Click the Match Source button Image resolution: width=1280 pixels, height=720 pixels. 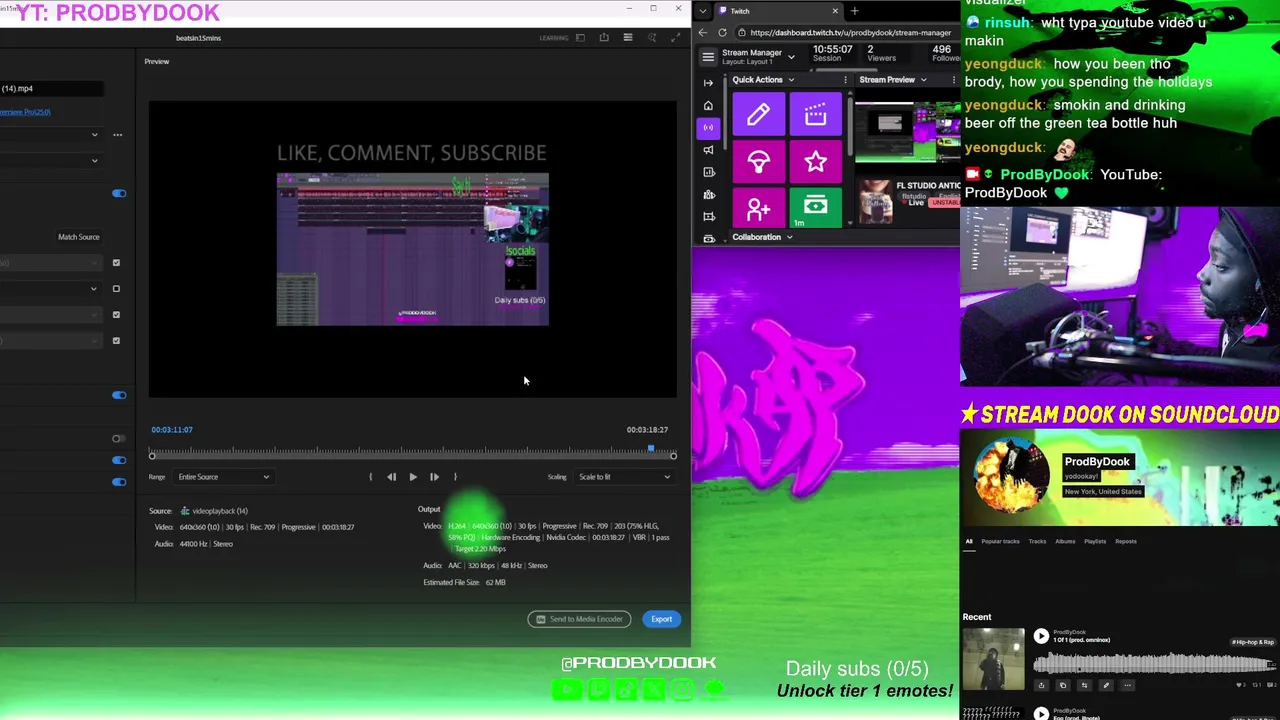[x=78, y=237]
